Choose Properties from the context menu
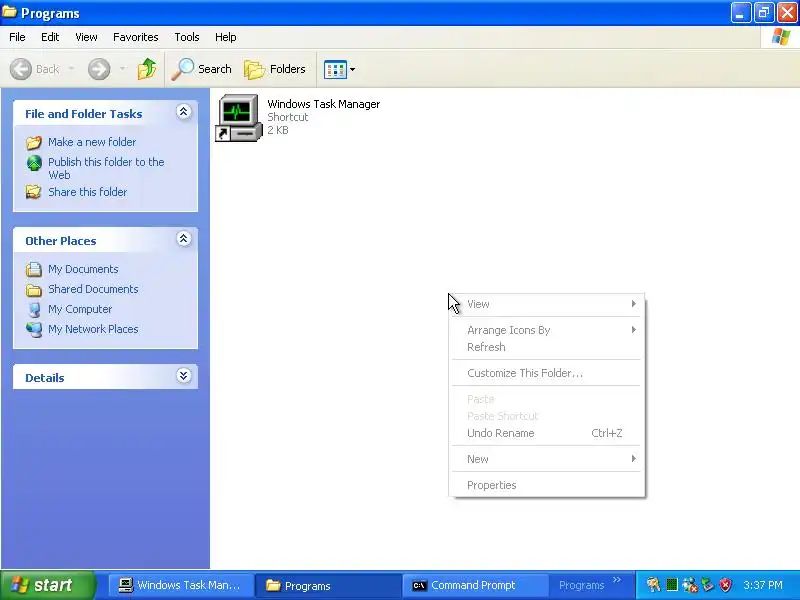Screen dimensions: 800x600 click(546, 485)
